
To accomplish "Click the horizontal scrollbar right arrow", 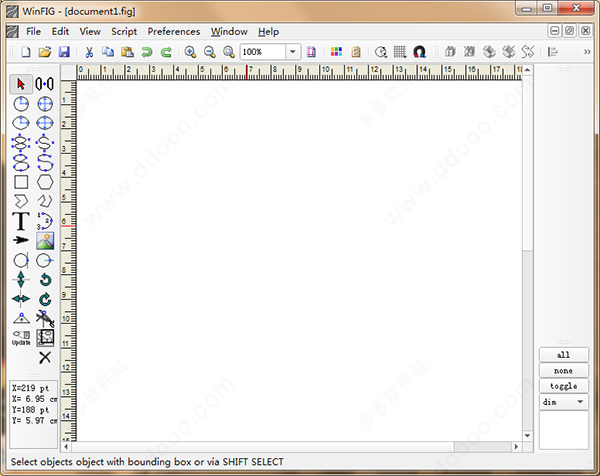I will (516, 447).
